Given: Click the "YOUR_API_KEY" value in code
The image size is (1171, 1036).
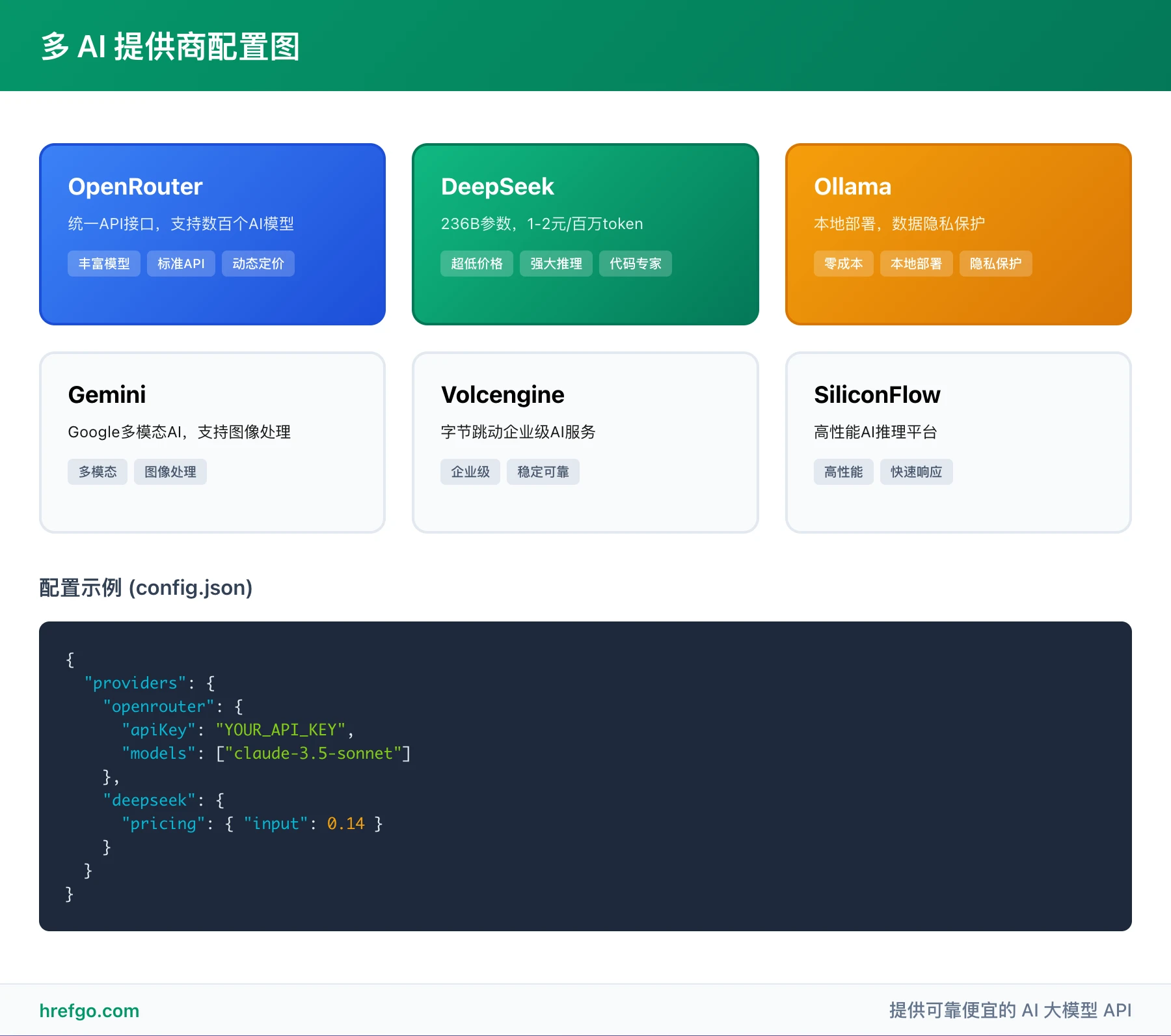Looking at the screenshot, I should [280, 730].
